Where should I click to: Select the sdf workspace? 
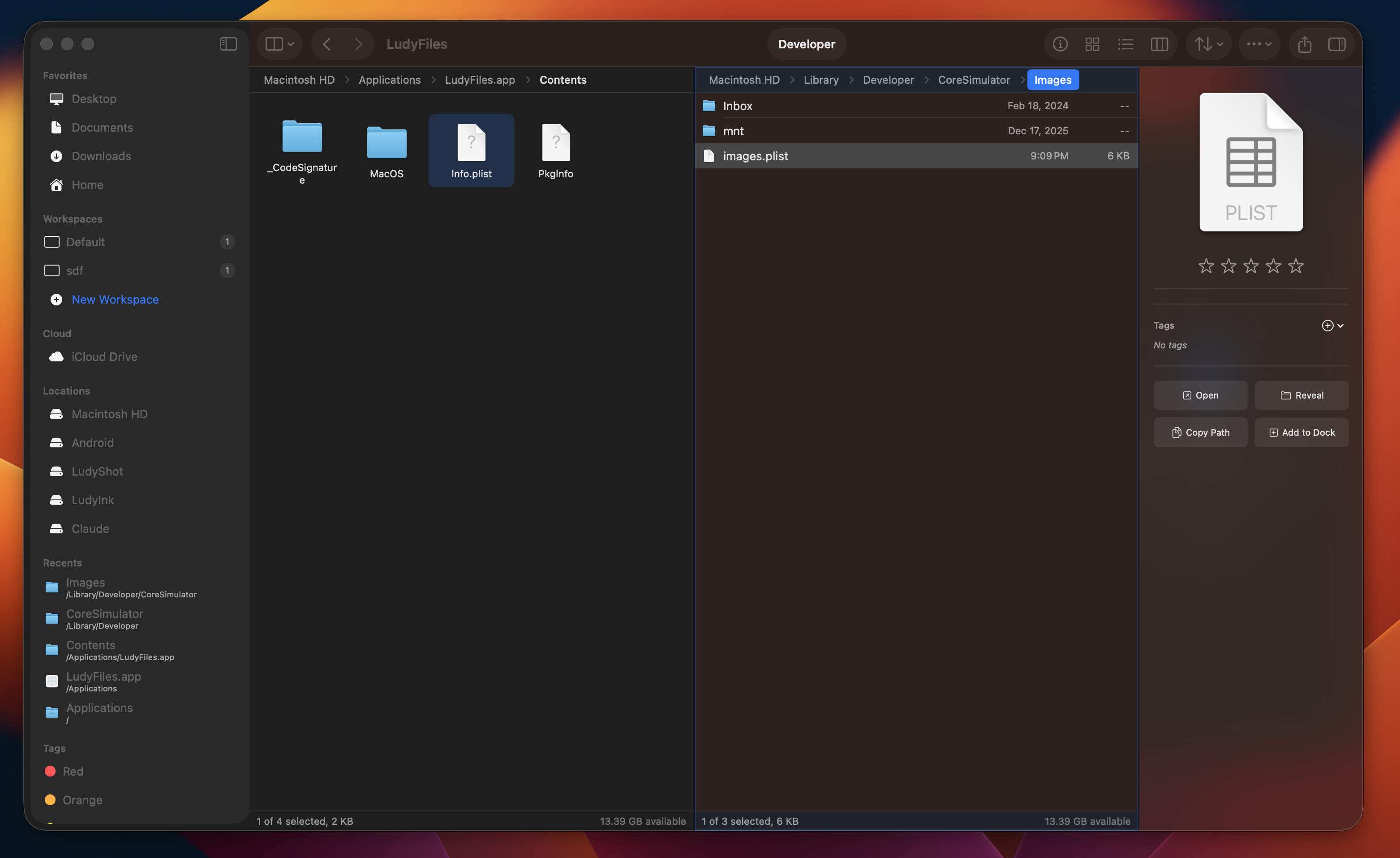[139, 270]
